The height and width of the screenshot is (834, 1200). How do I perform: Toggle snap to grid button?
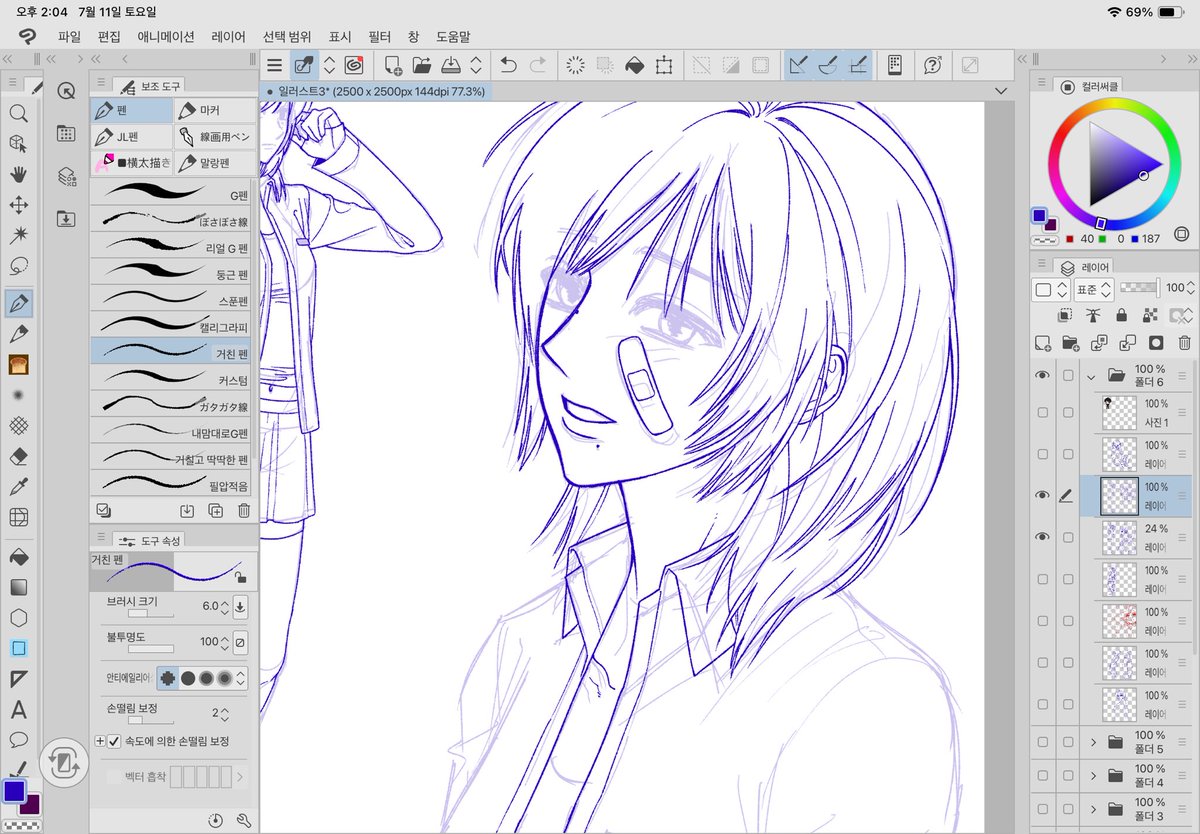pos(858,65)
